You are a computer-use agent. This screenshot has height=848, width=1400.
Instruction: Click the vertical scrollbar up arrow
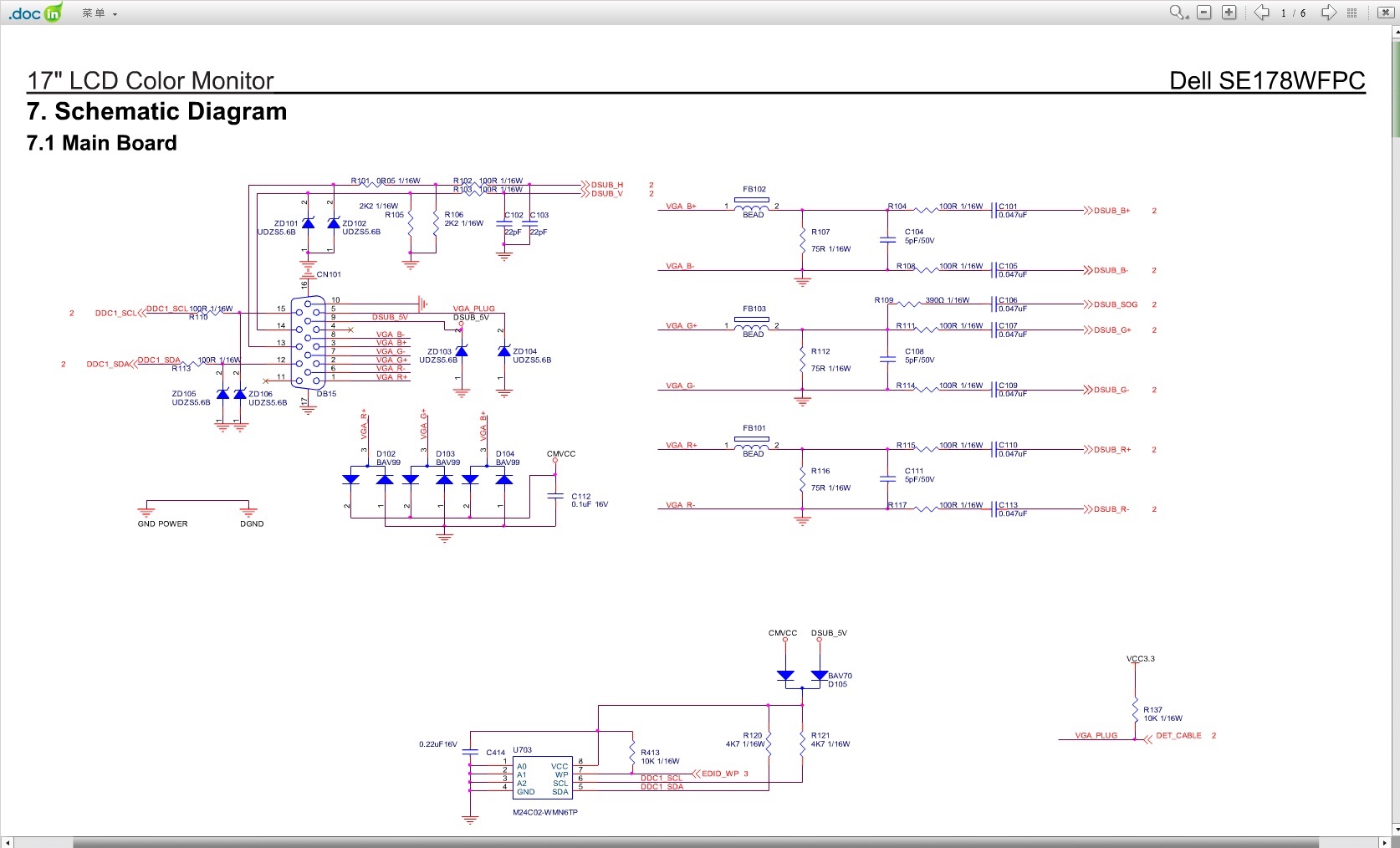[1396, 32]
